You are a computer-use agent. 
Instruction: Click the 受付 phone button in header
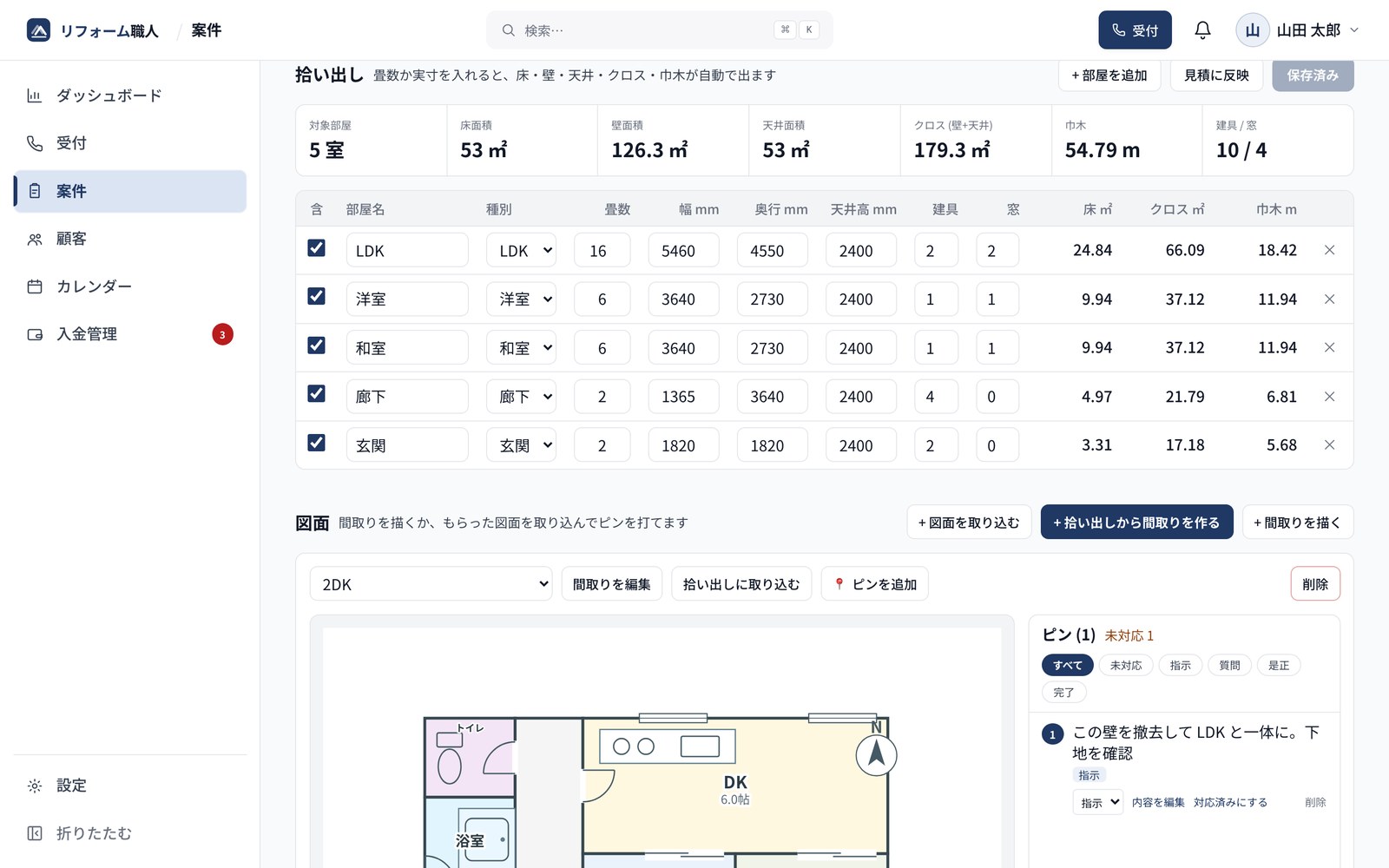point(1135,30)
